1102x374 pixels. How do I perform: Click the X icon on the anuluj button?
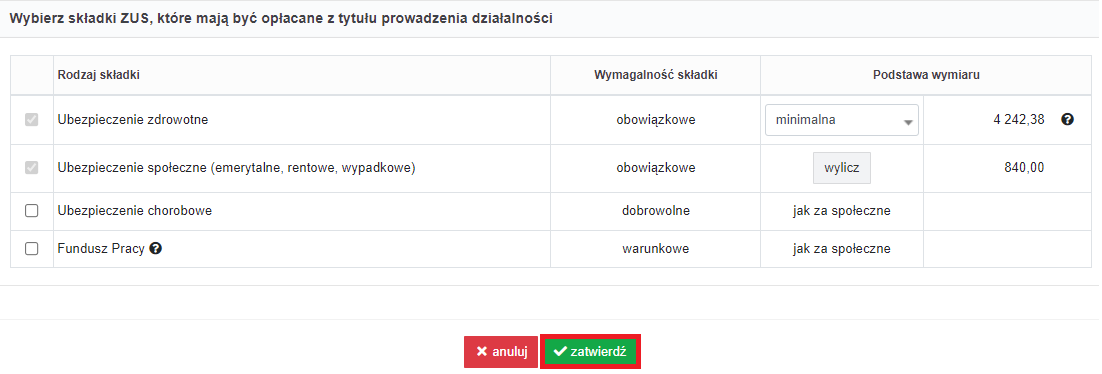(482, 352)
